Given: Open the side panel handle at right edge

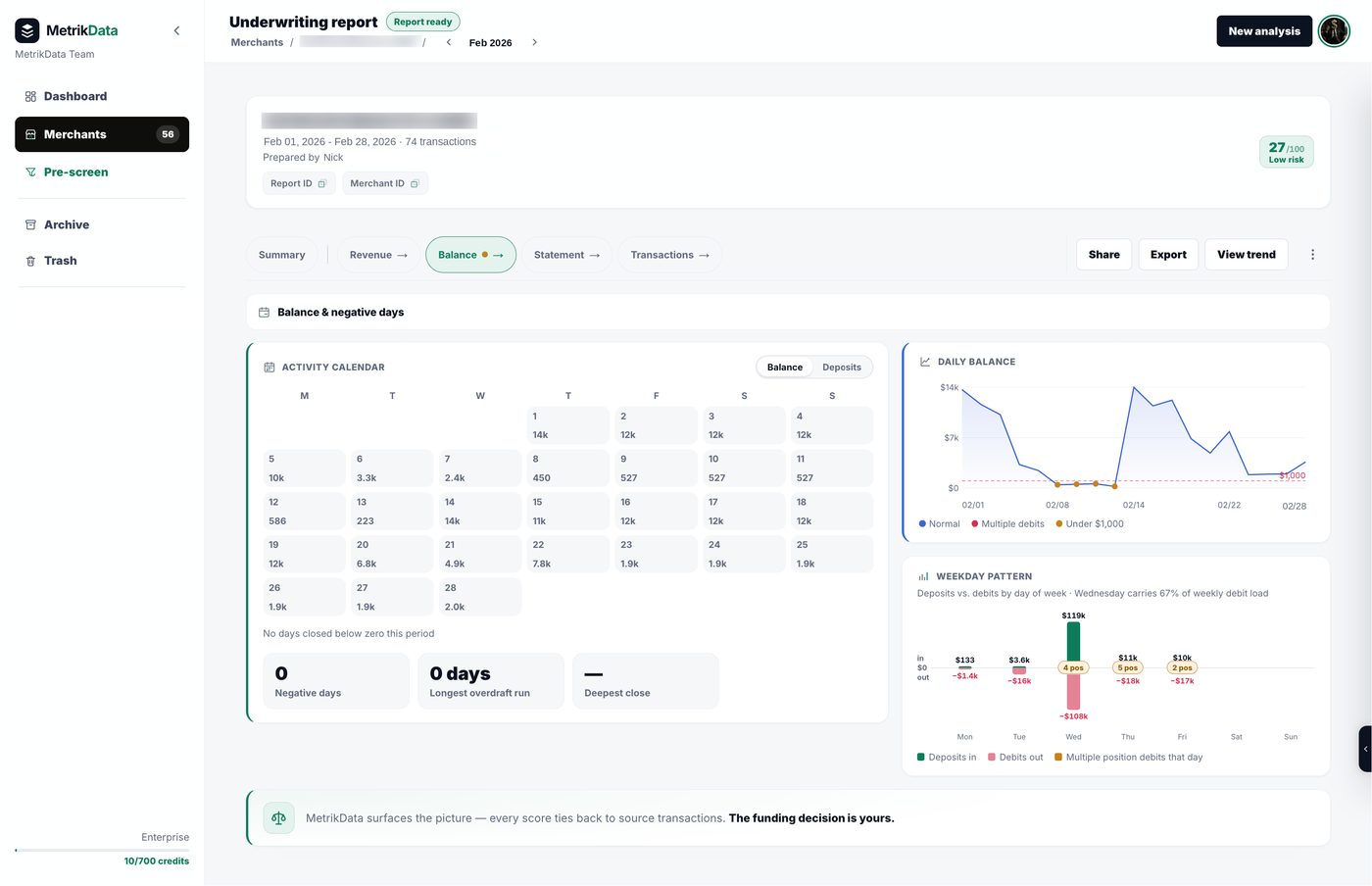Looking at the screenshot, I should pos(1365,749).
